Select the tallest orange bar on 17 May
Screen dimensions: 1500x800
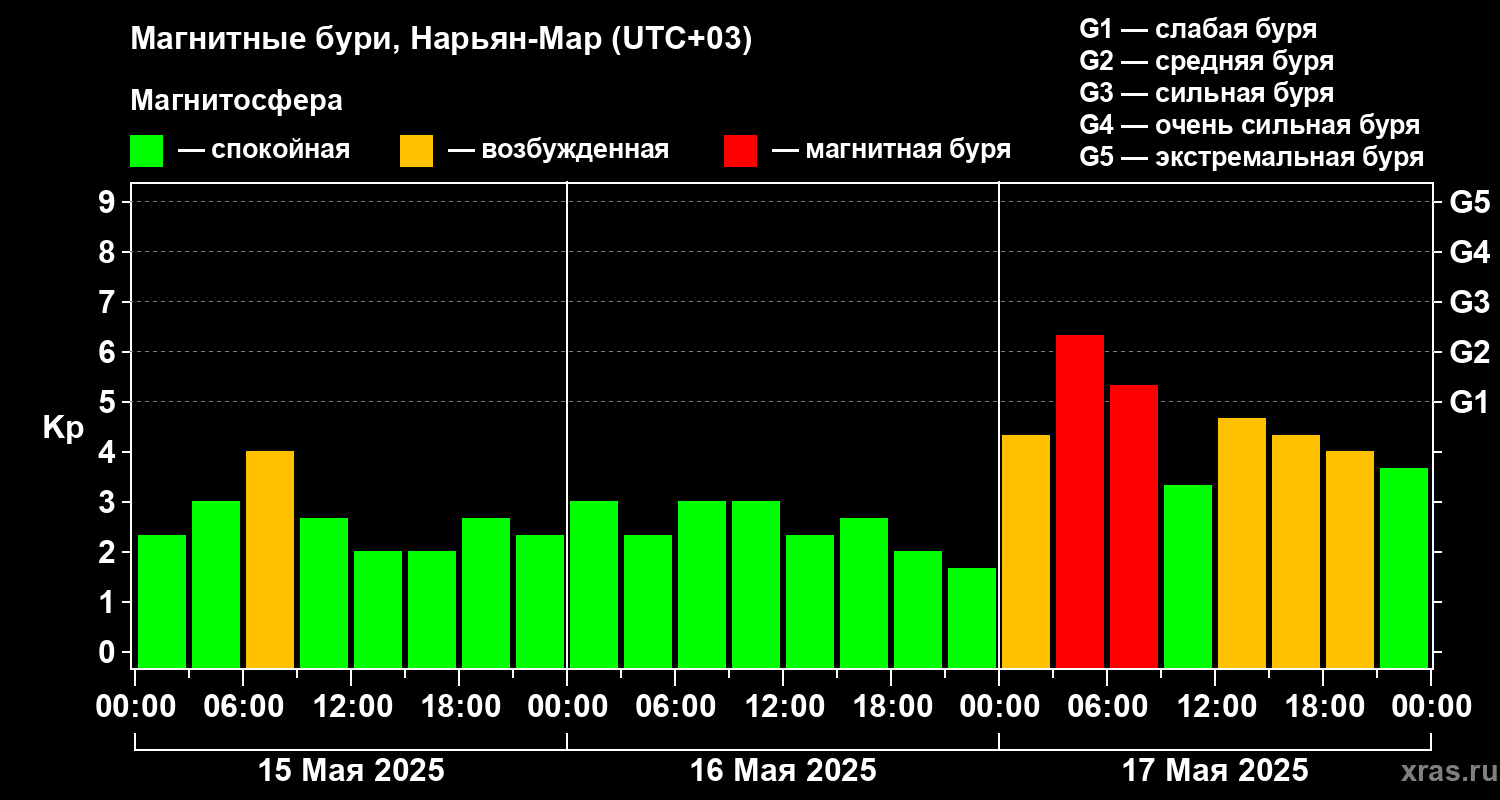1242,542
